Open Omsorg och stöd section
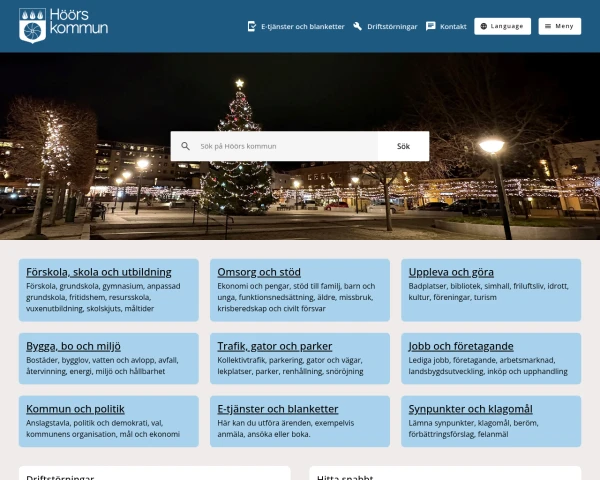This screenshot has height=480, width=600. [259, 272]
